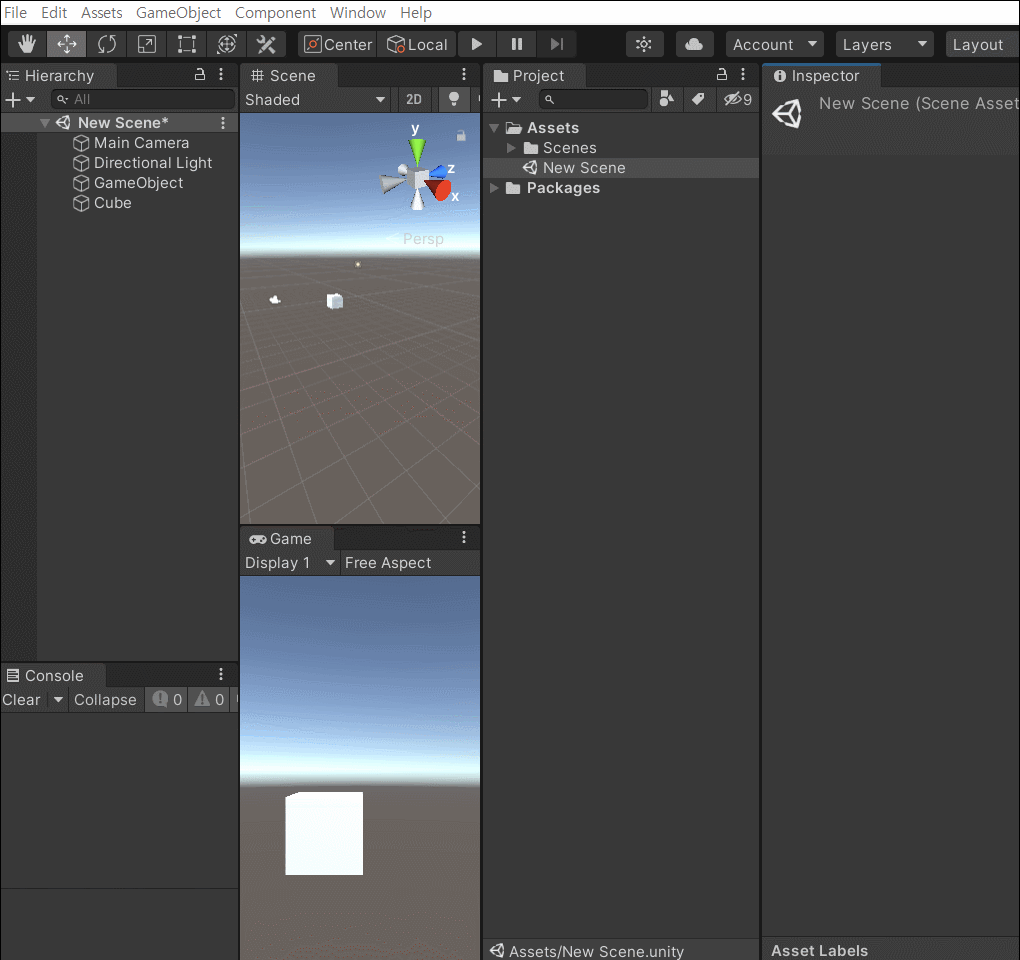
Task: Toggle pivot Center mode
Action: click(338, 44)
